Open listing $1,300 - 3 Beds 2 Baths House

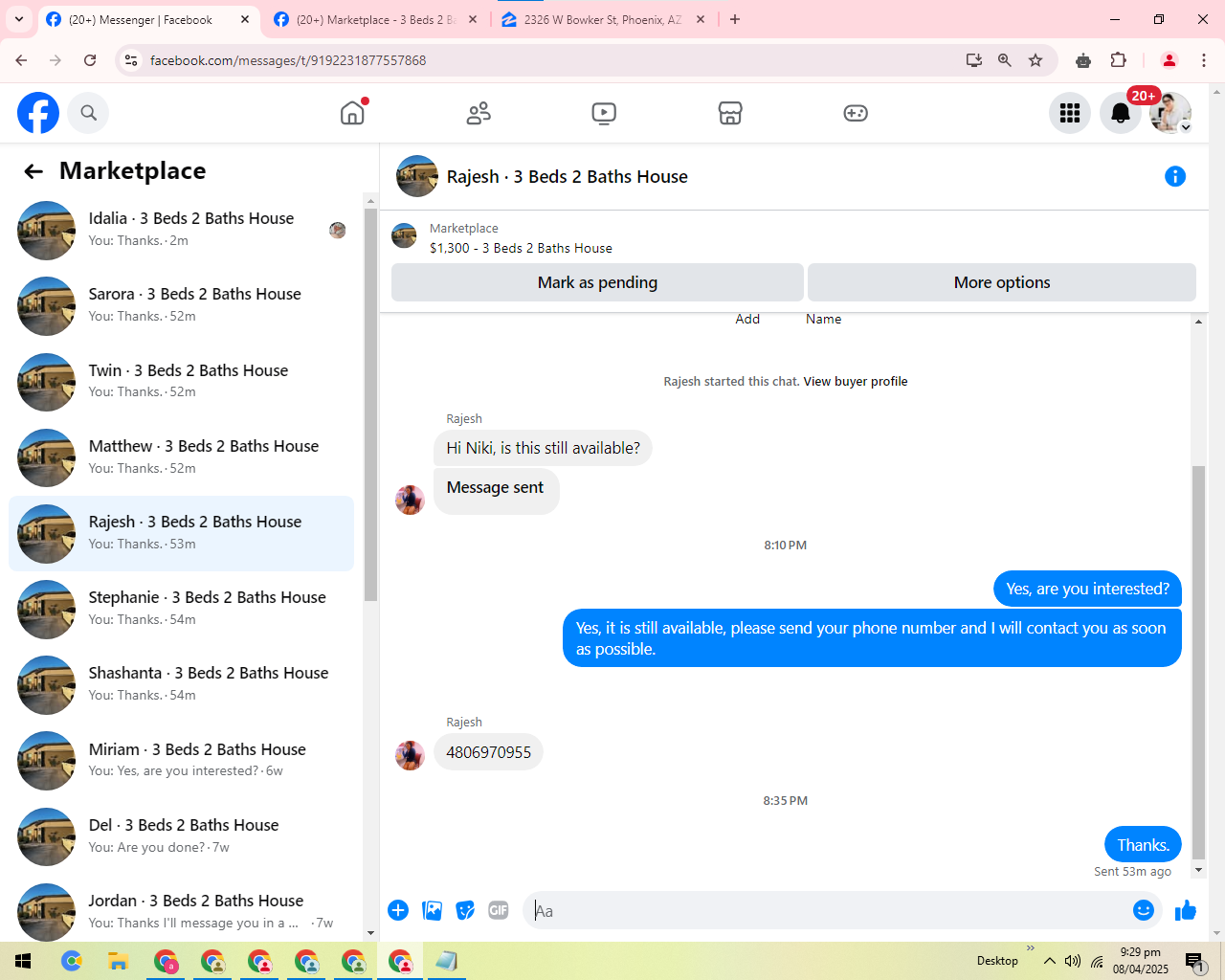pyautogui.click(x=521, y=248)
